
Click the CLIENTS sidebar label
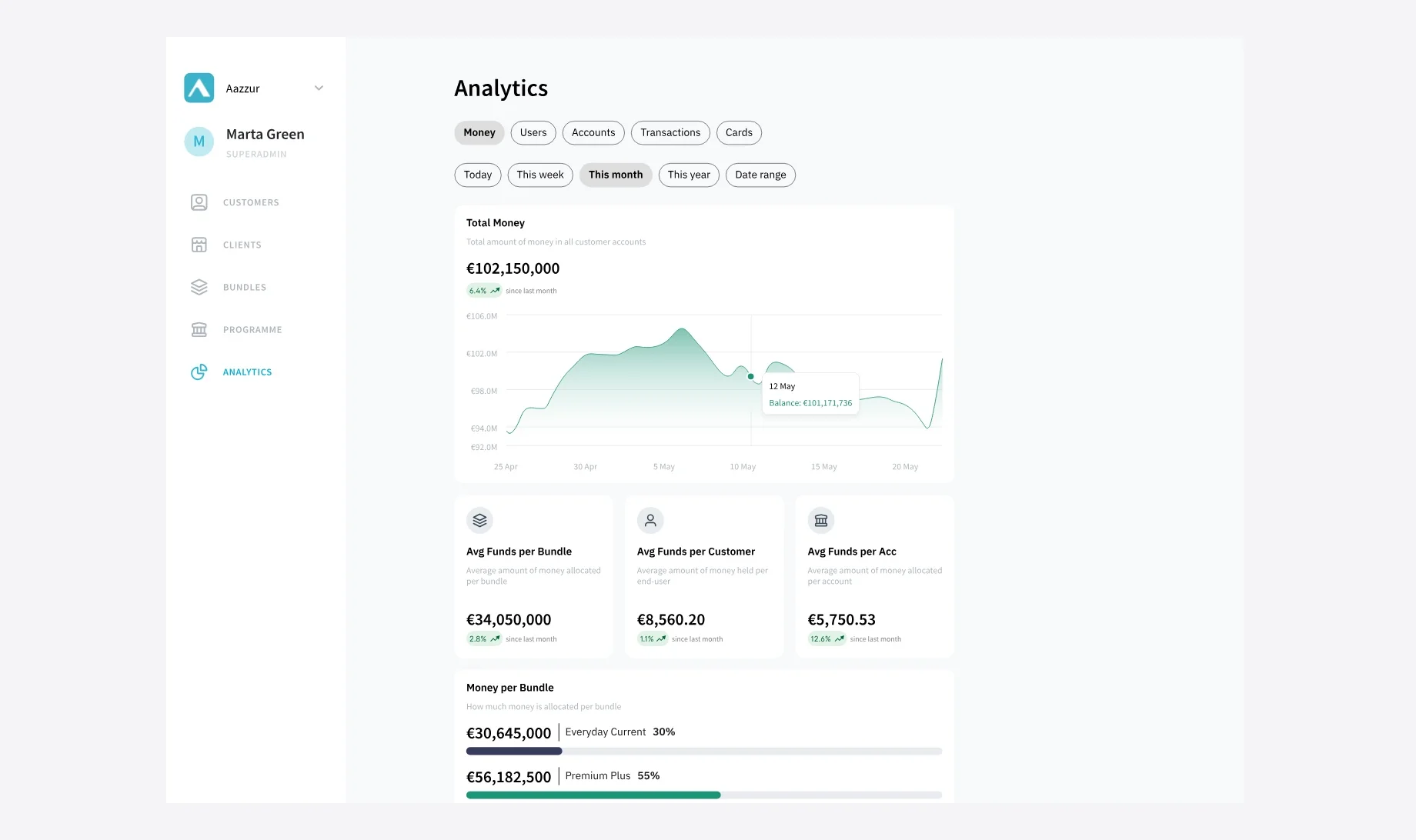click(242, 245)
